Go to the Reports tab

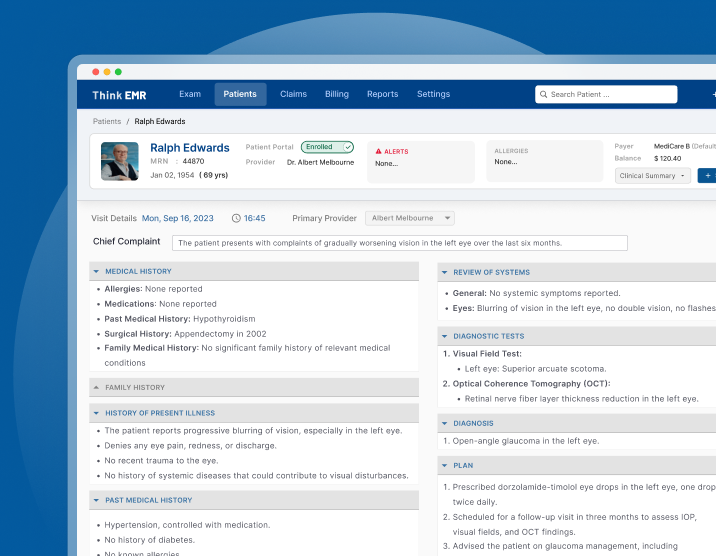pyautogui.click(x=382, y=94)
